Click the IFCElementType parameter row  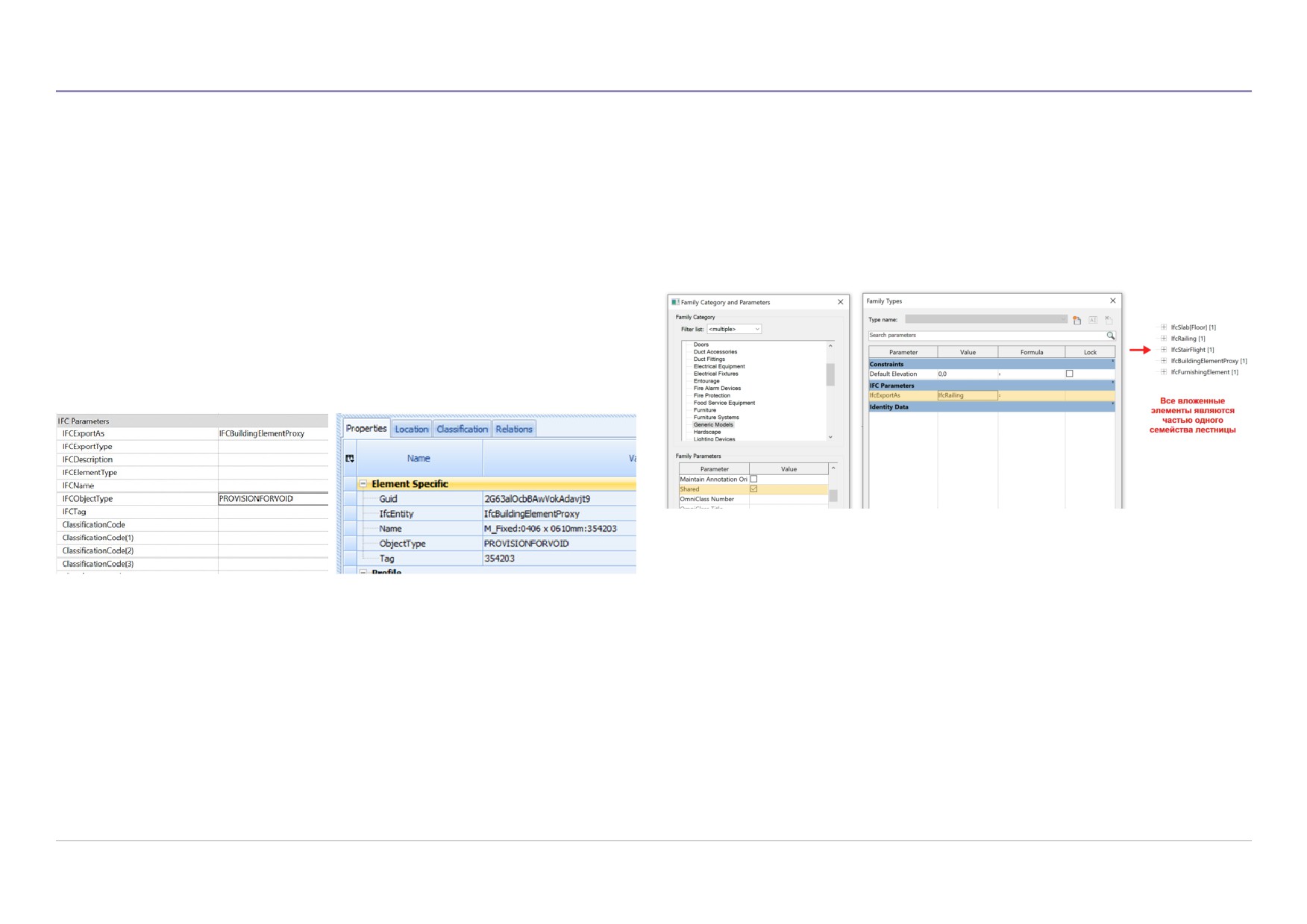click(192, 473)
